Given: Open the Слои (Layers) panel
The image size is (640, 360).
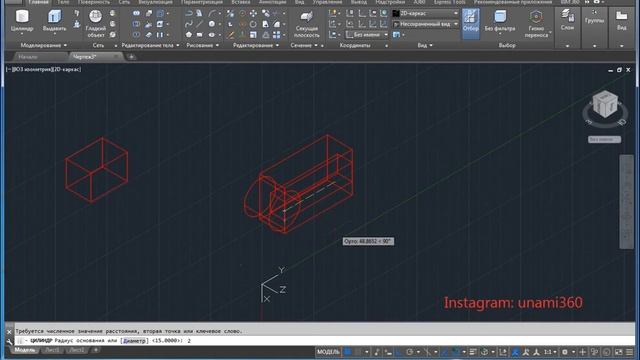Looking at the screenshot, I should [x=567, y=20].
